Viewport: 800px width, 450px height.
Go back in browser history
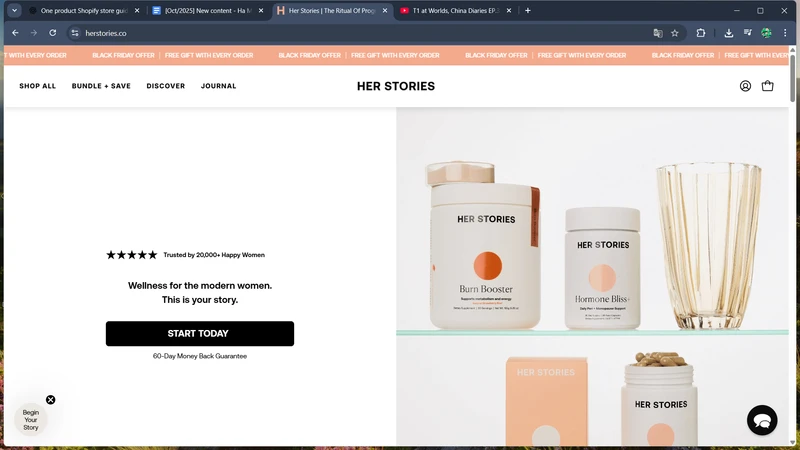click(x=15, y=33)
